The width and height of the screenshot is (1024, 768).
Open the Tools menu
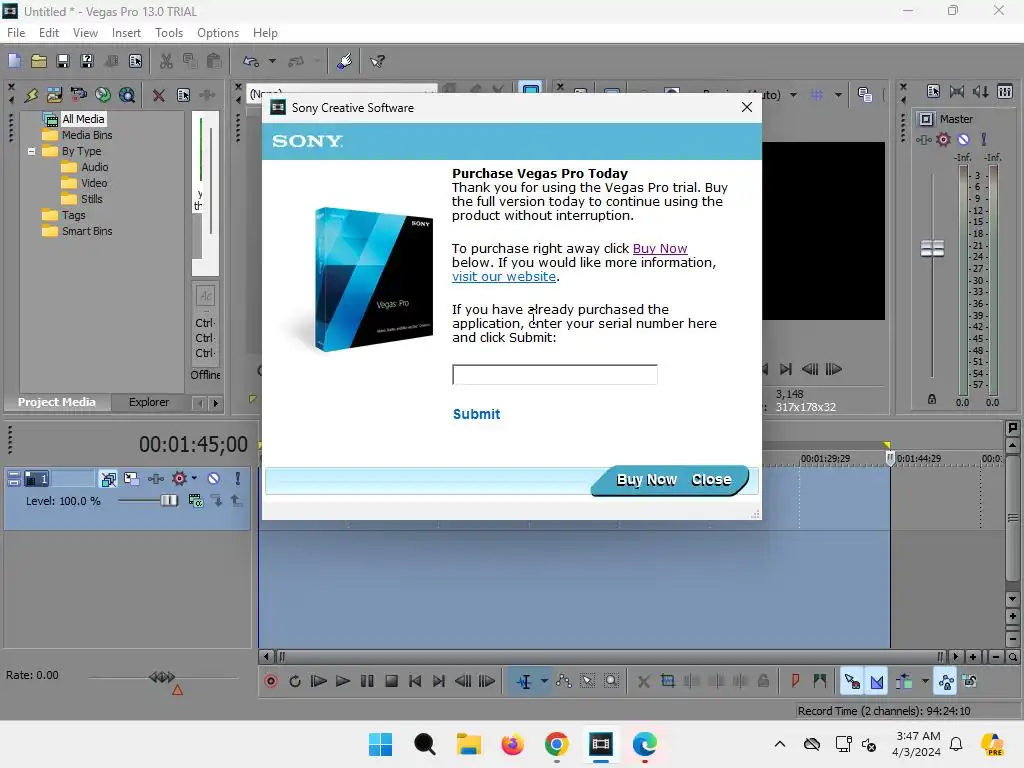169,33
